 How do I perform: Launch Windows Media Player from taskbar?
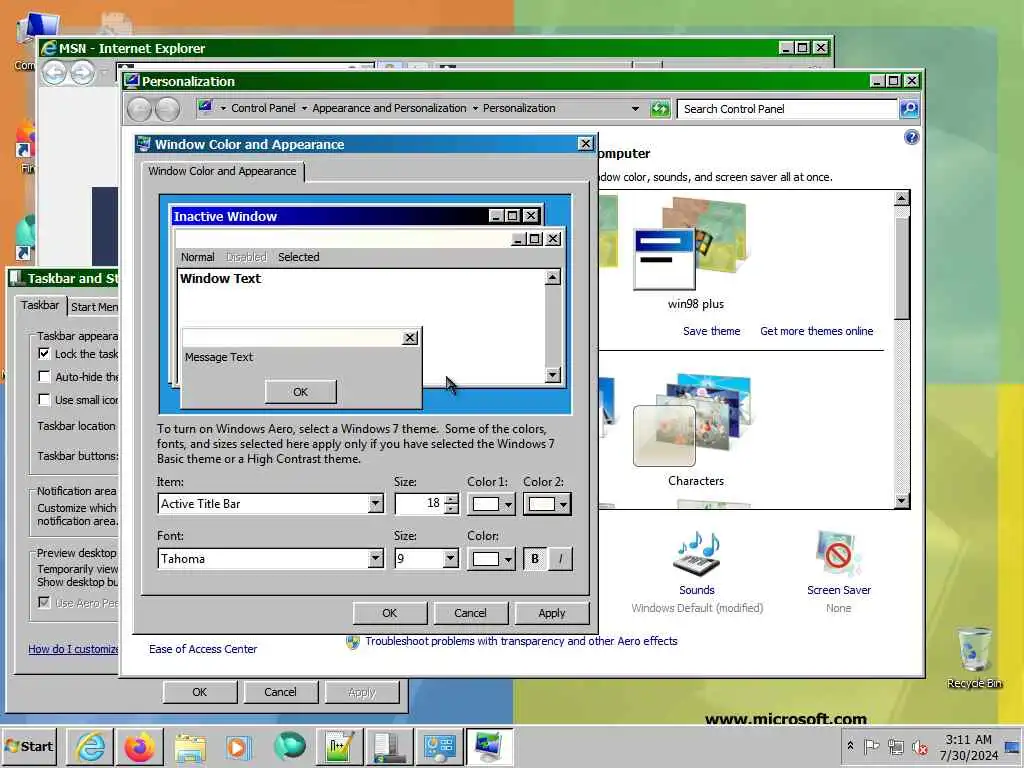click(x=238, y=747)
